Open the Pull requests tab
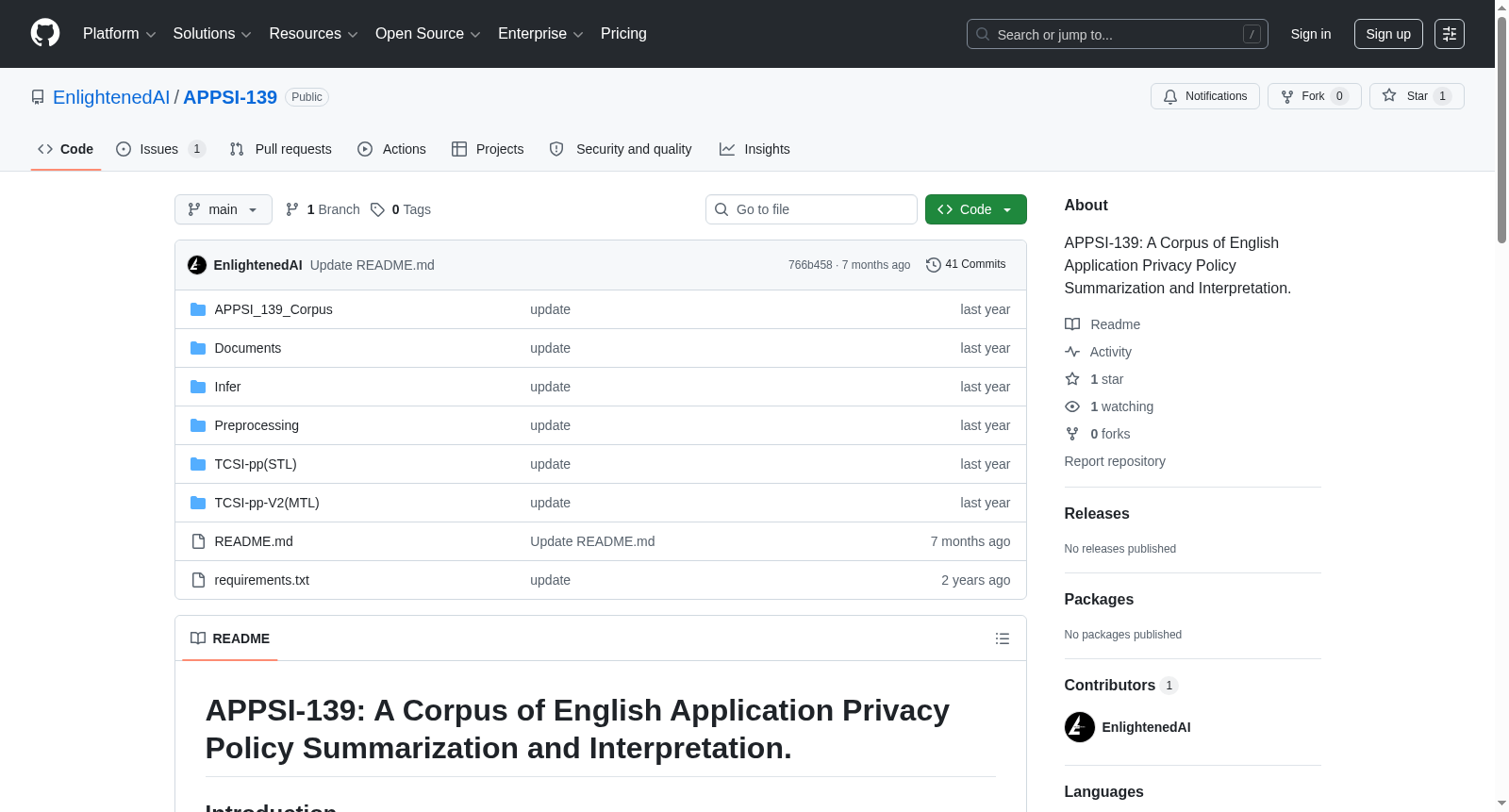This screenshot has width=1509, height=812. coord(280,149)
